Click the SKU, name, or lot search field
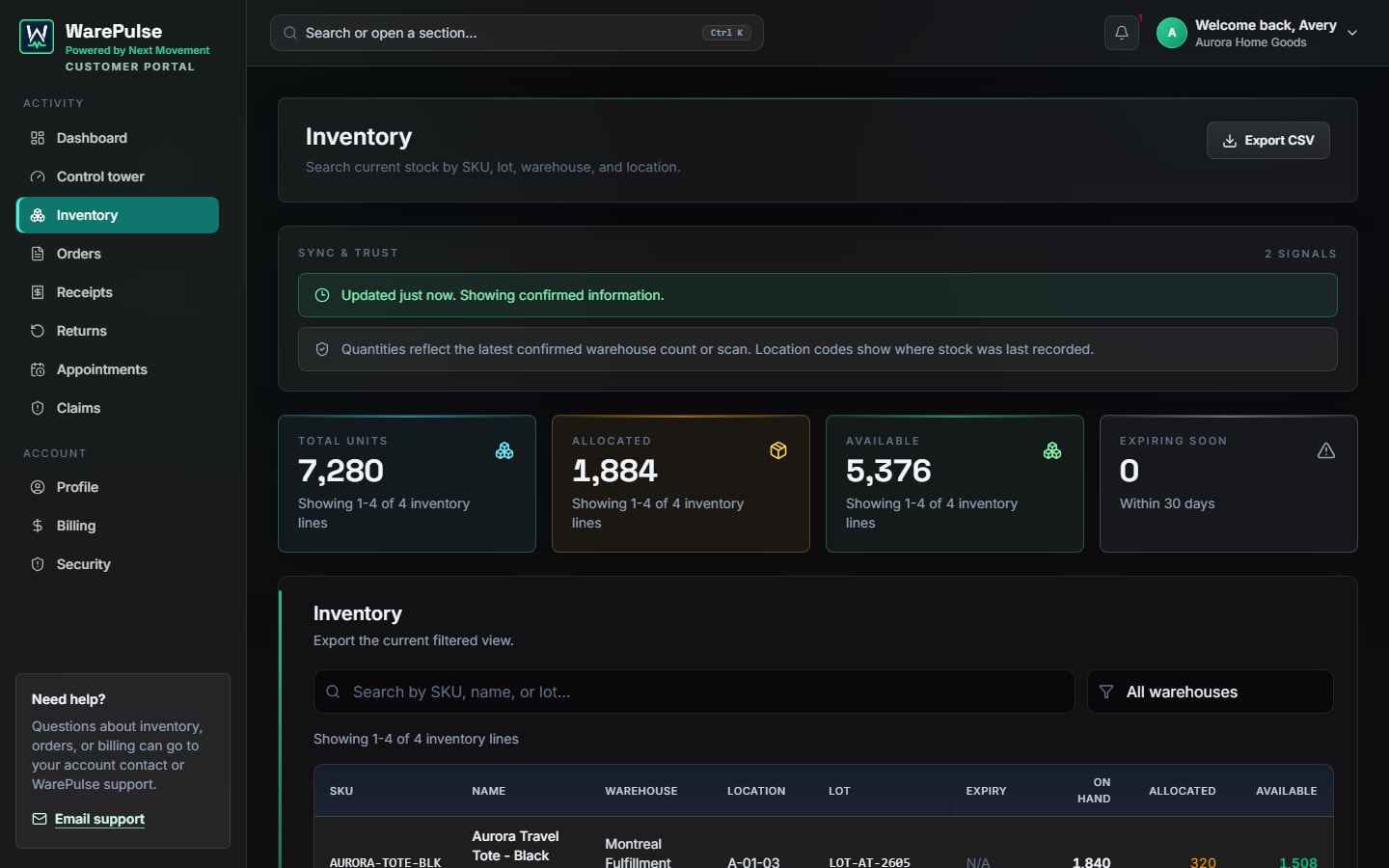1389x868 pixels. [694, 692]
